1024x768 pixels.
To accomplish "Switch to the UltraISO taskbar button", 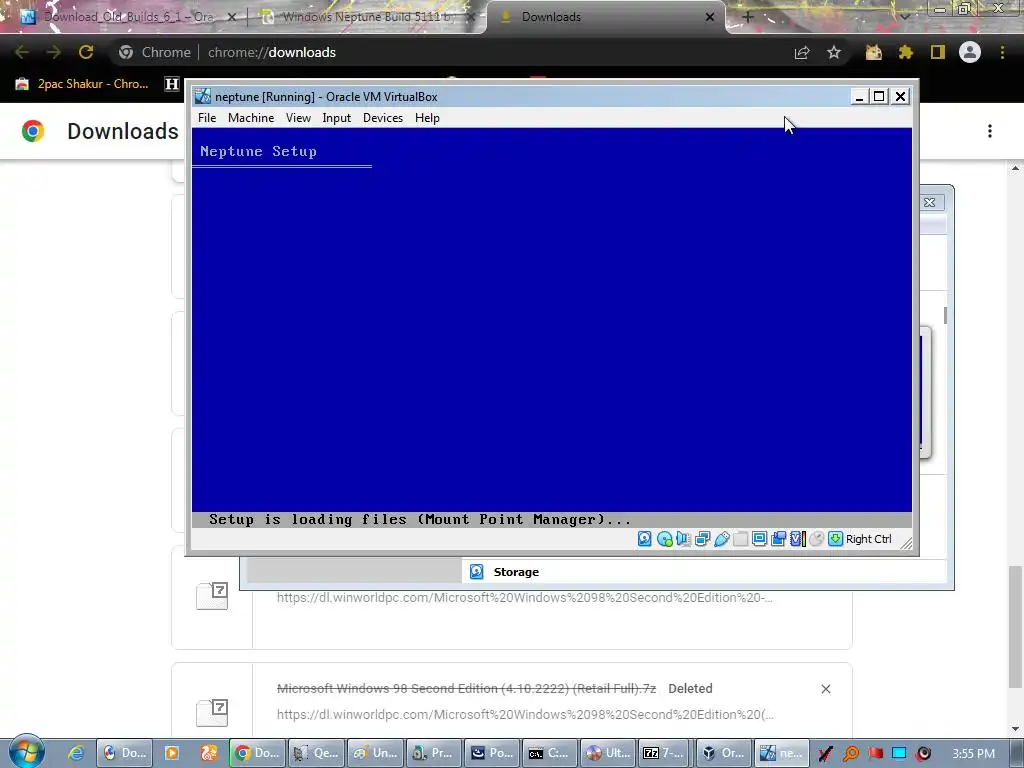I will pyautogui.click(x=609, y=753).
